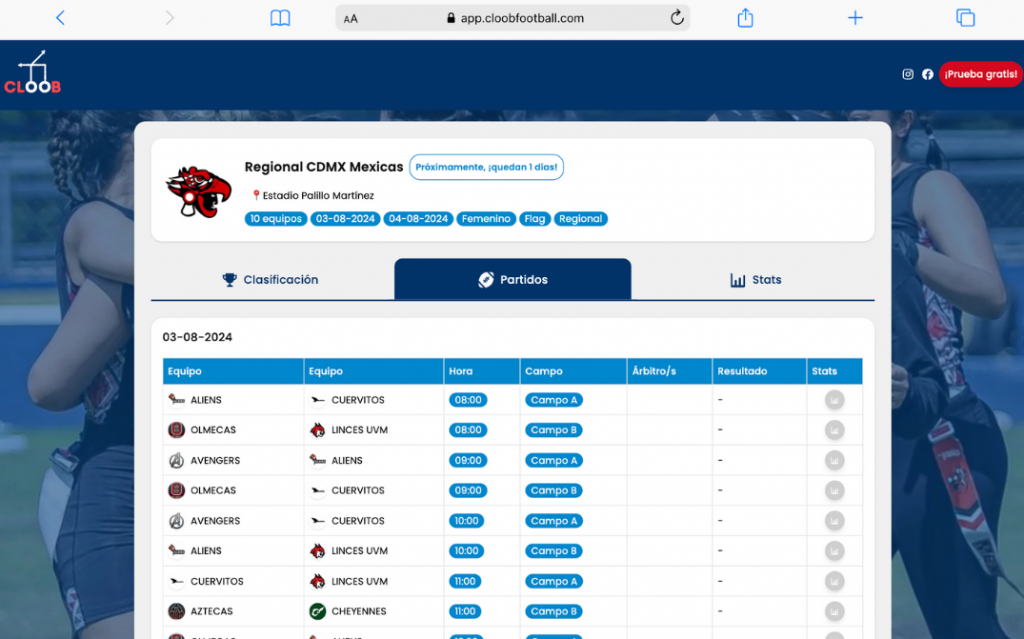Image resolution: width=1024 pixels, height=639 pixels.
Task: Tap the Safari back arrow
Action: (60, 18)
